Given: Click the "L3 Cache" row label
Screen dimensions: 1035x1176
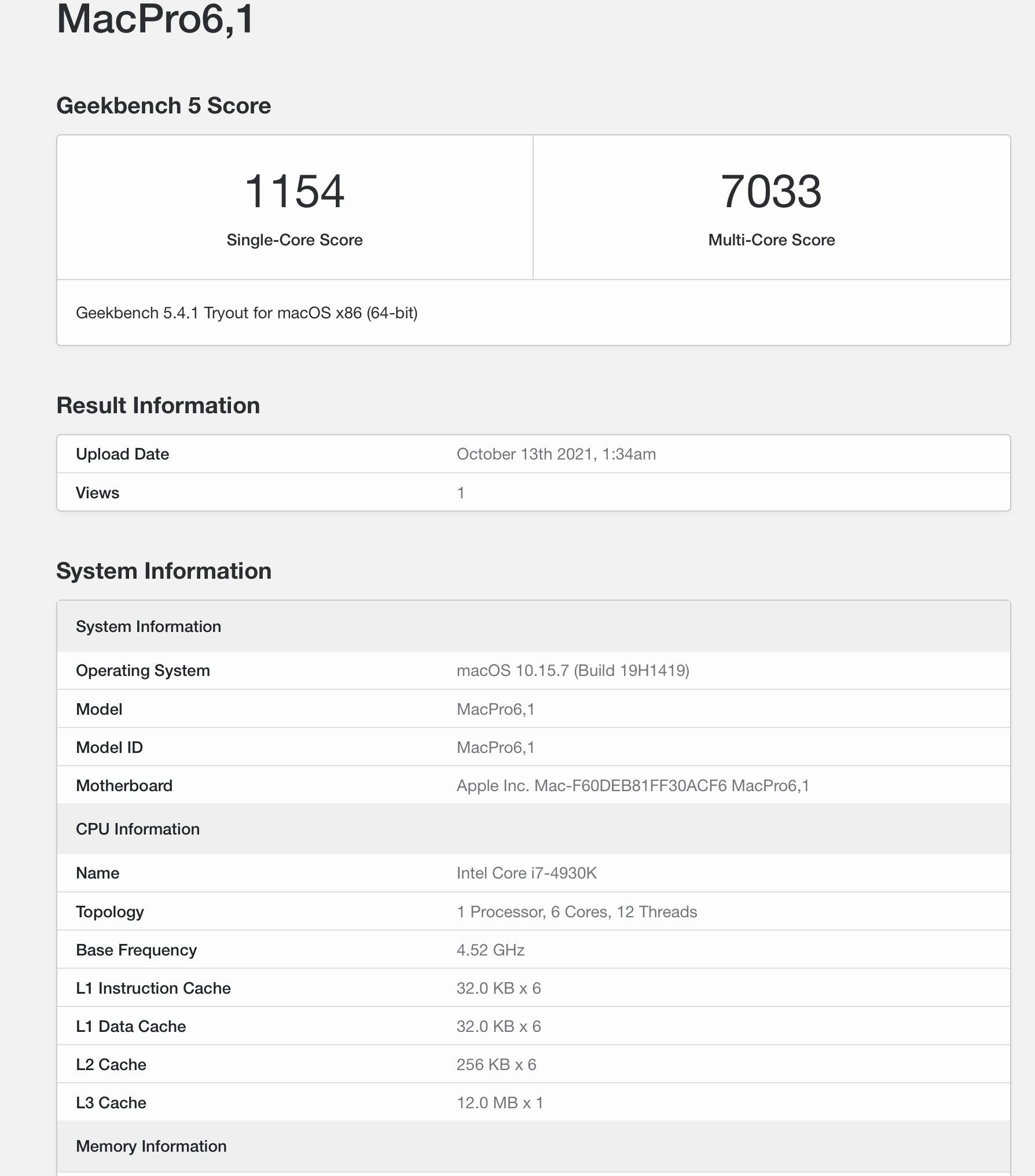Looking at the screenshot, I should click(111, 1103).
